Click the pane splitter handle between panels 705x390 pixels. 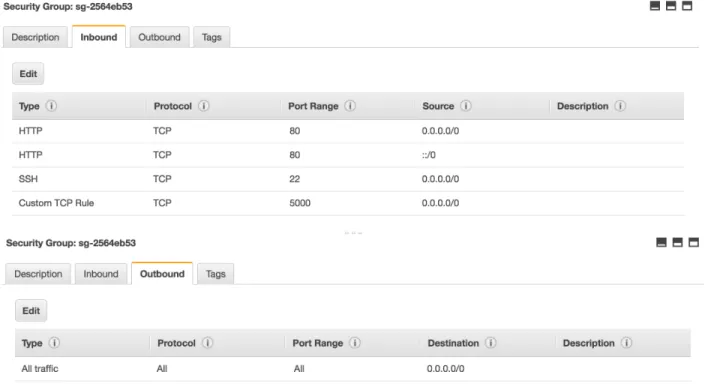(x=353, y=233)
